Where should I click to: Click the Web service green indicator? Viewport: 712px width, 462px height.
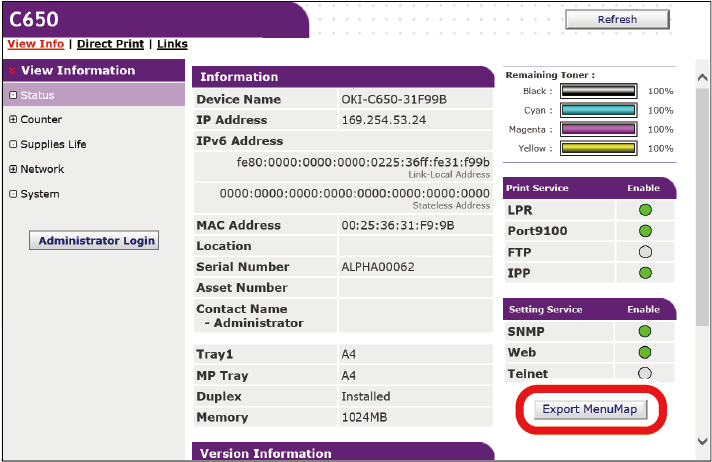[644, 352]
